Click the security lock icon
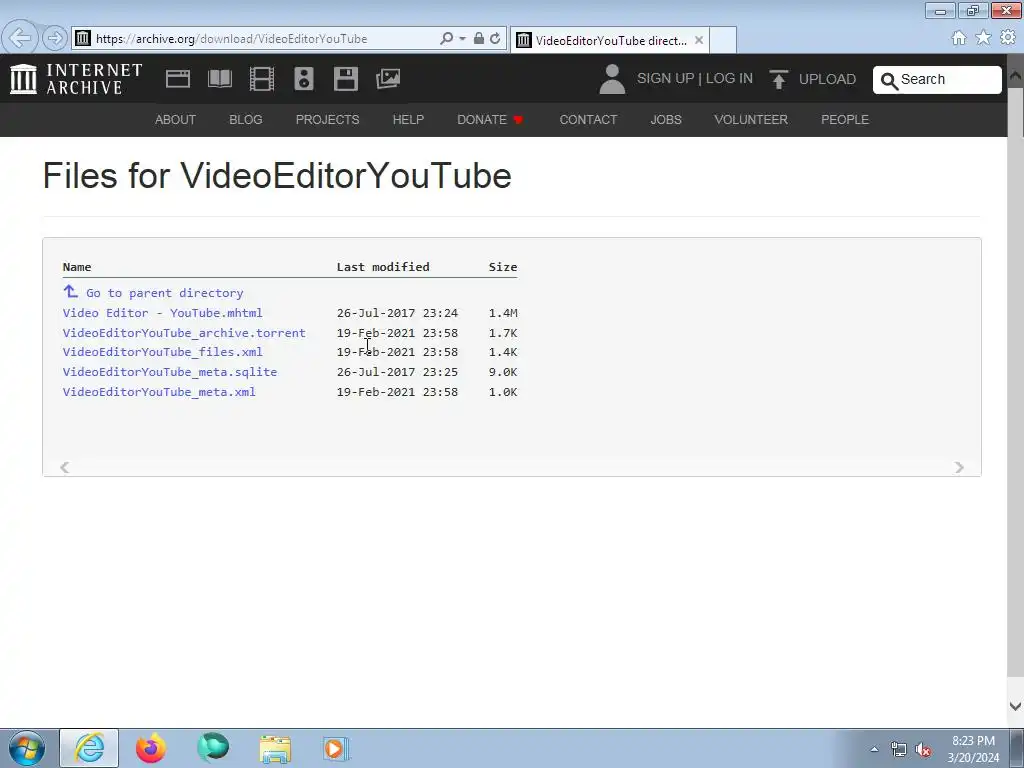The height and width of the screenshot is (768, 1024). pos(479,39)
